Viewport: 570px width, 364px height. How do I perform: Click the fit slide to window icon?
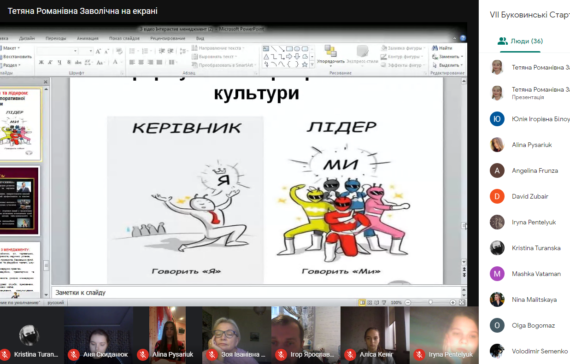point(462,302)
